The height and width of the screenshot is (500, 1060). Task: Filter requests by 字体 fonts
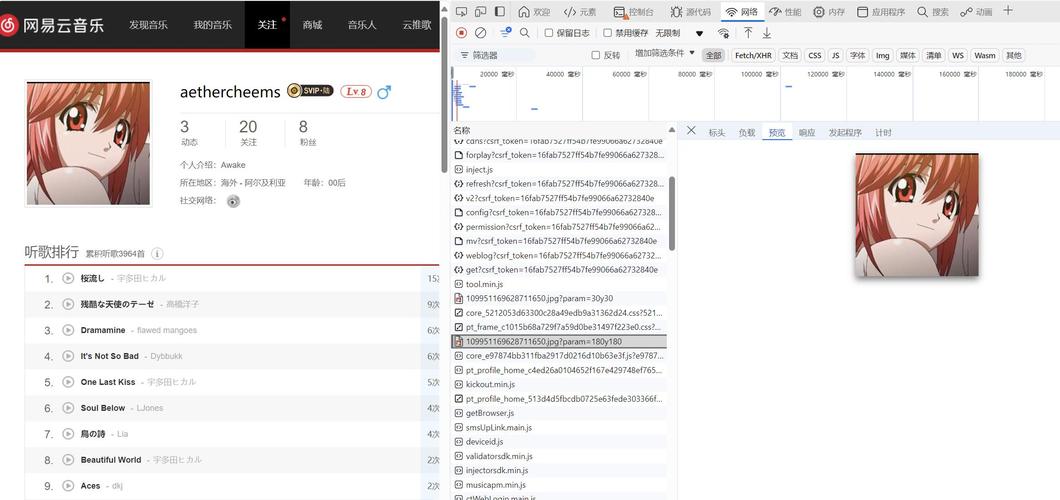tap(857, 55)
